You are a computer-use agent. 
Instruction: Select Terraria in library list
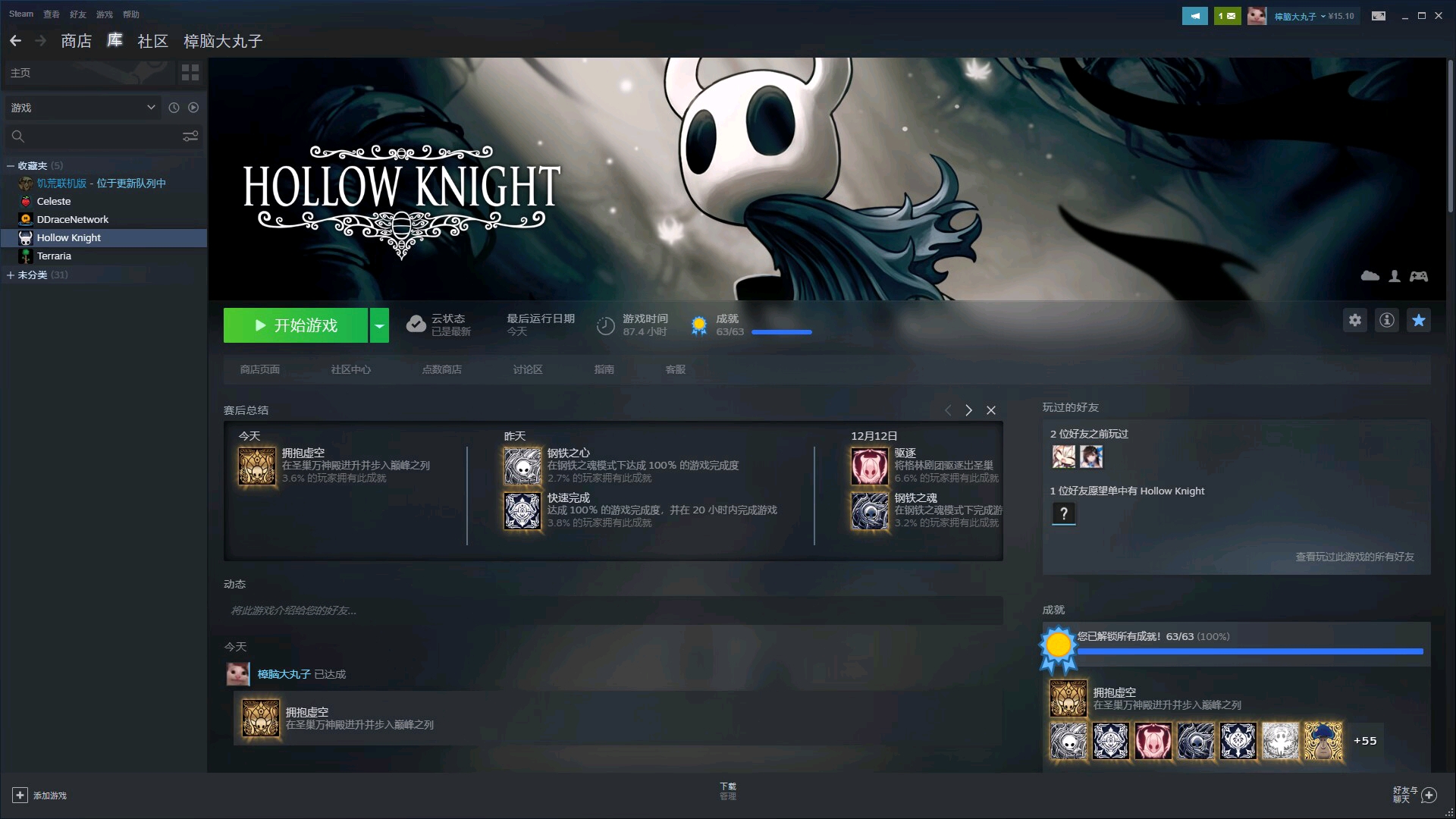(x=54, y=256)
